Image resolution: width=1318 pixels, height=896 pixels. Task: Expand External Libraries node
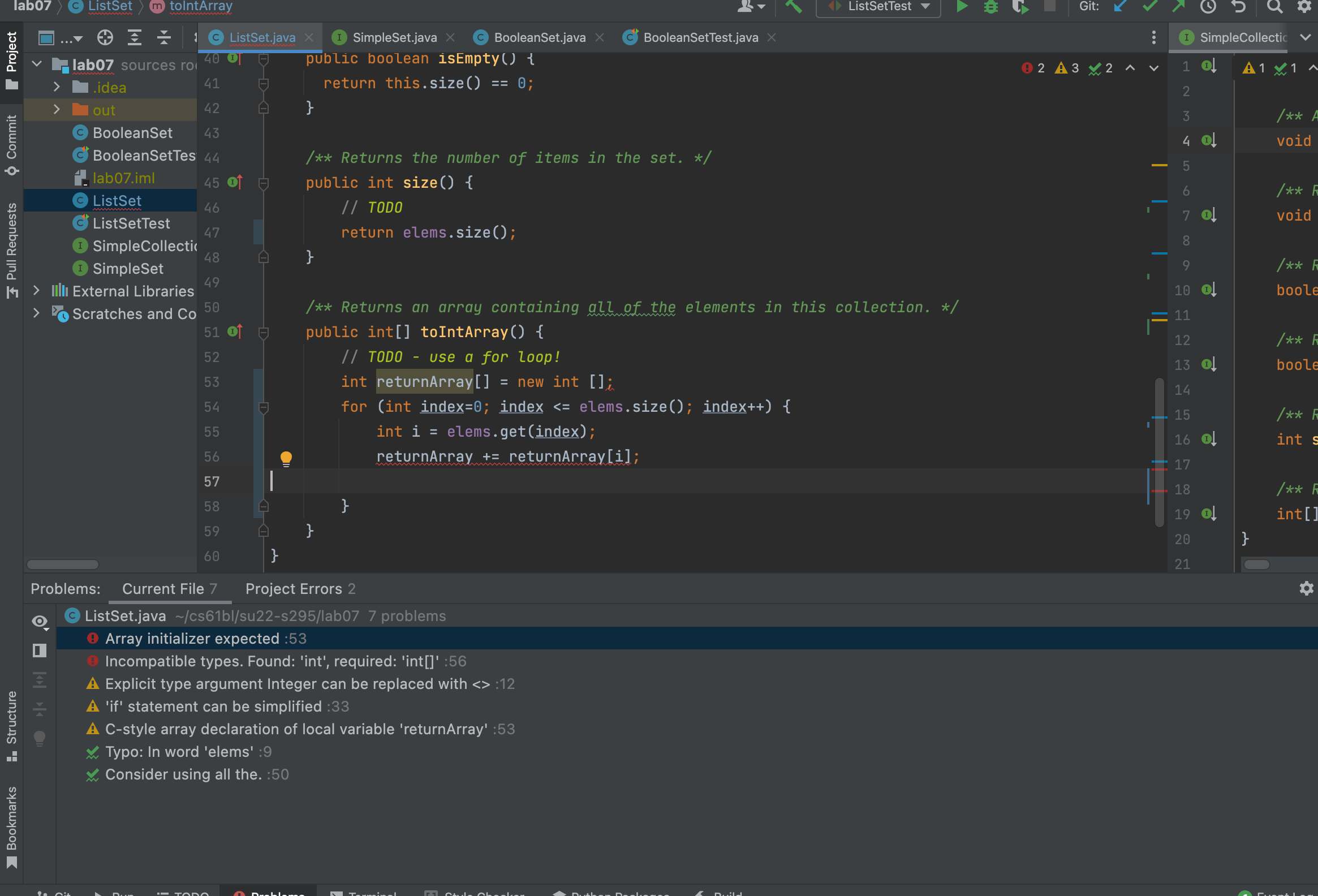click(x=36, y=291)
